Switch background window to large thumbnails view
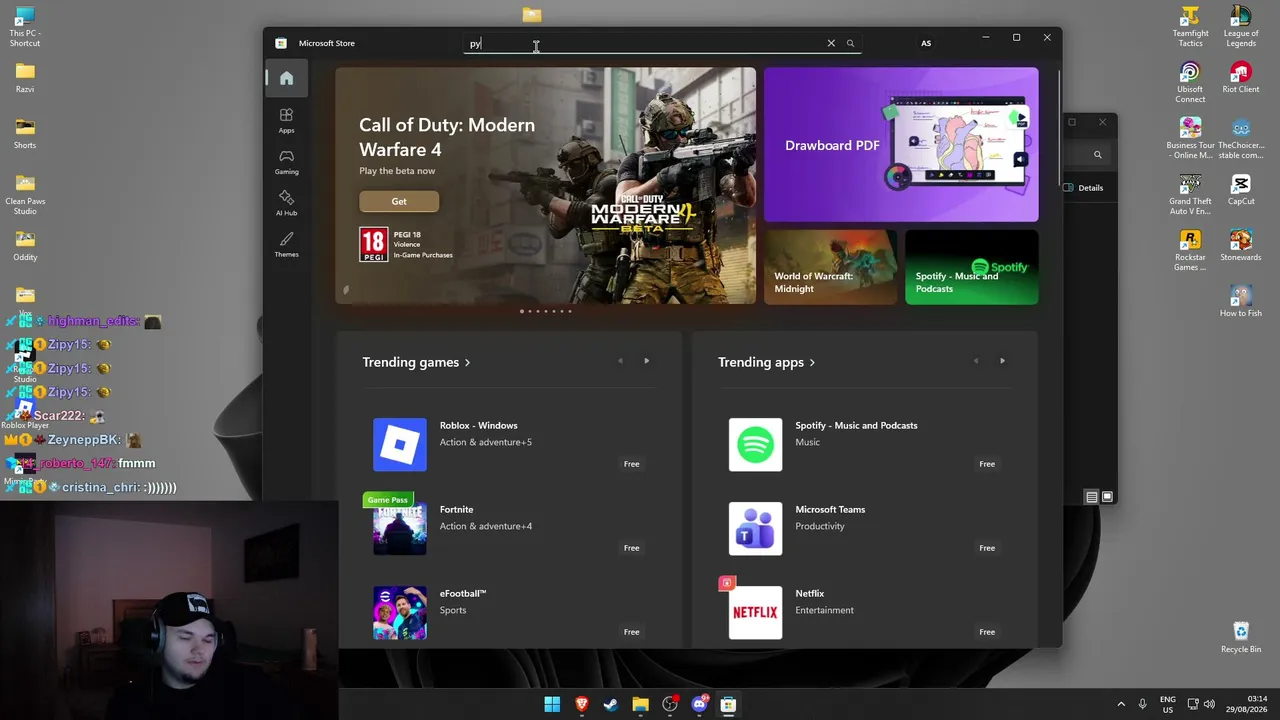 click(x=1107, y=497)
